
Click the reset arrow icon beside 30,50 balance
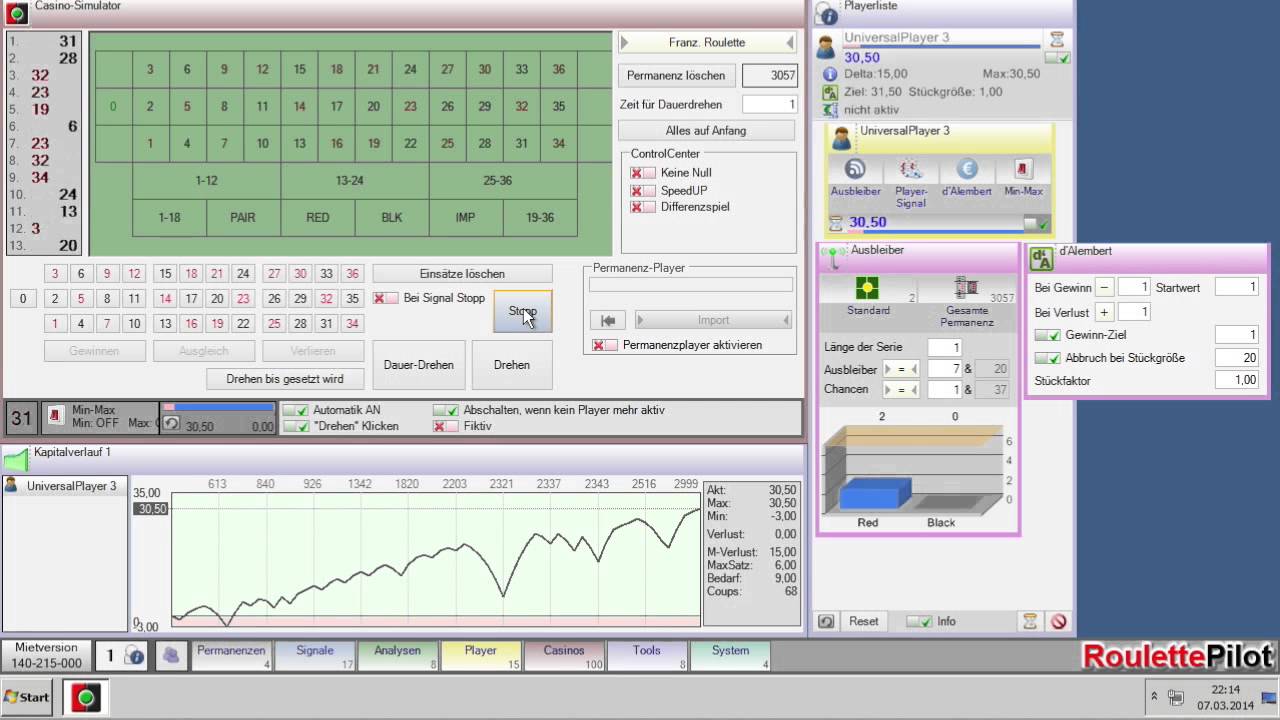172,424
